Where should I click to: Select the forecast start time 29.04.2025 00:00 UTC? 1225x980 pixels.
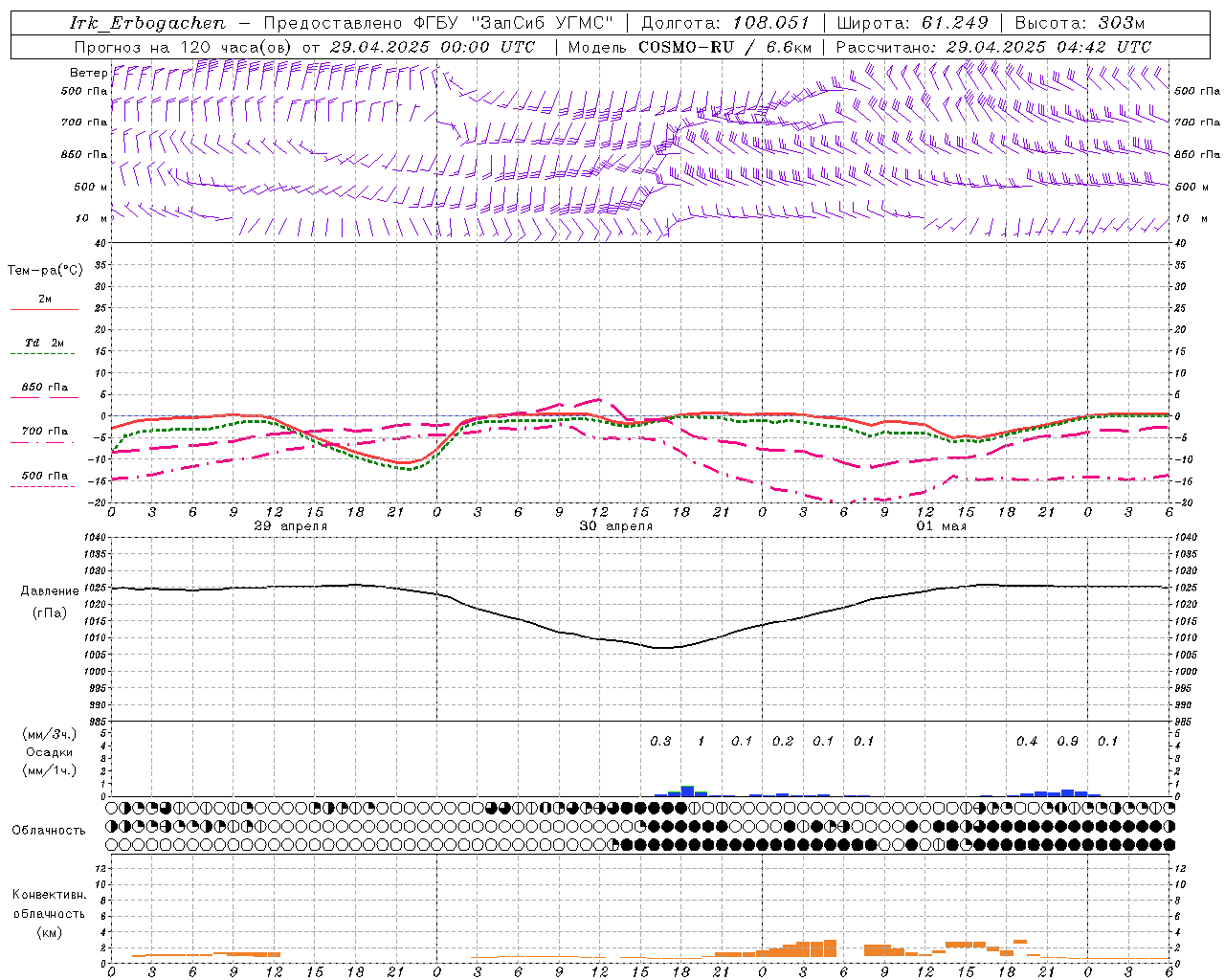point(433,47)
